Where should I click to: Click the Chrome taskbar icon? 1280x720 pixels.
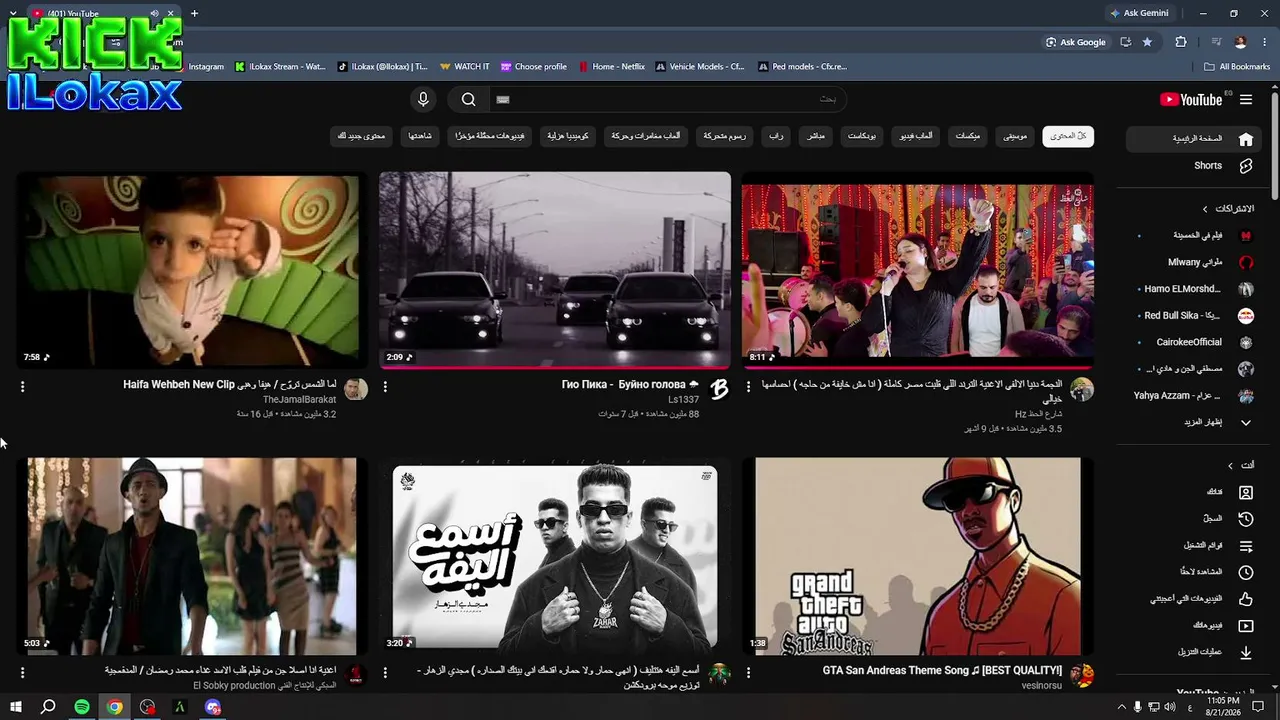coord(115,707)
